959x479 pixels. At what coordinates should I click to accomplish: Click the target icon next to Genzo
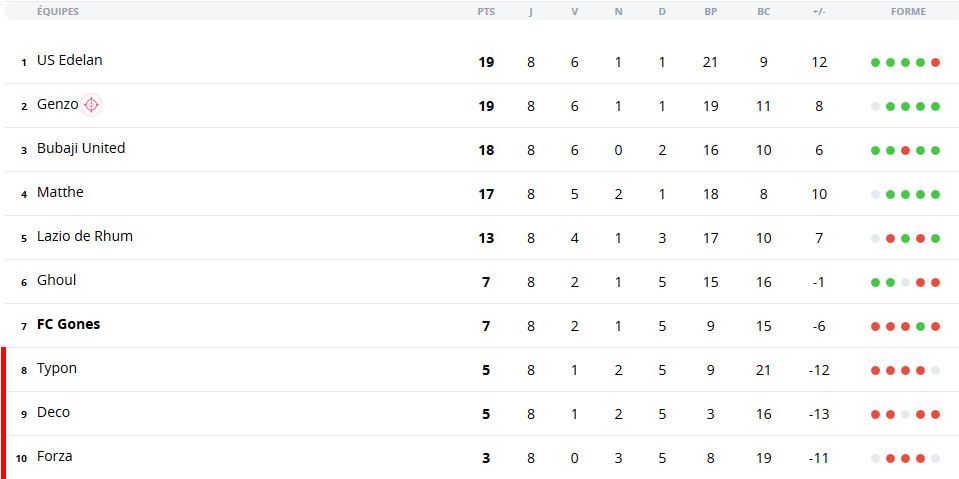91,105
